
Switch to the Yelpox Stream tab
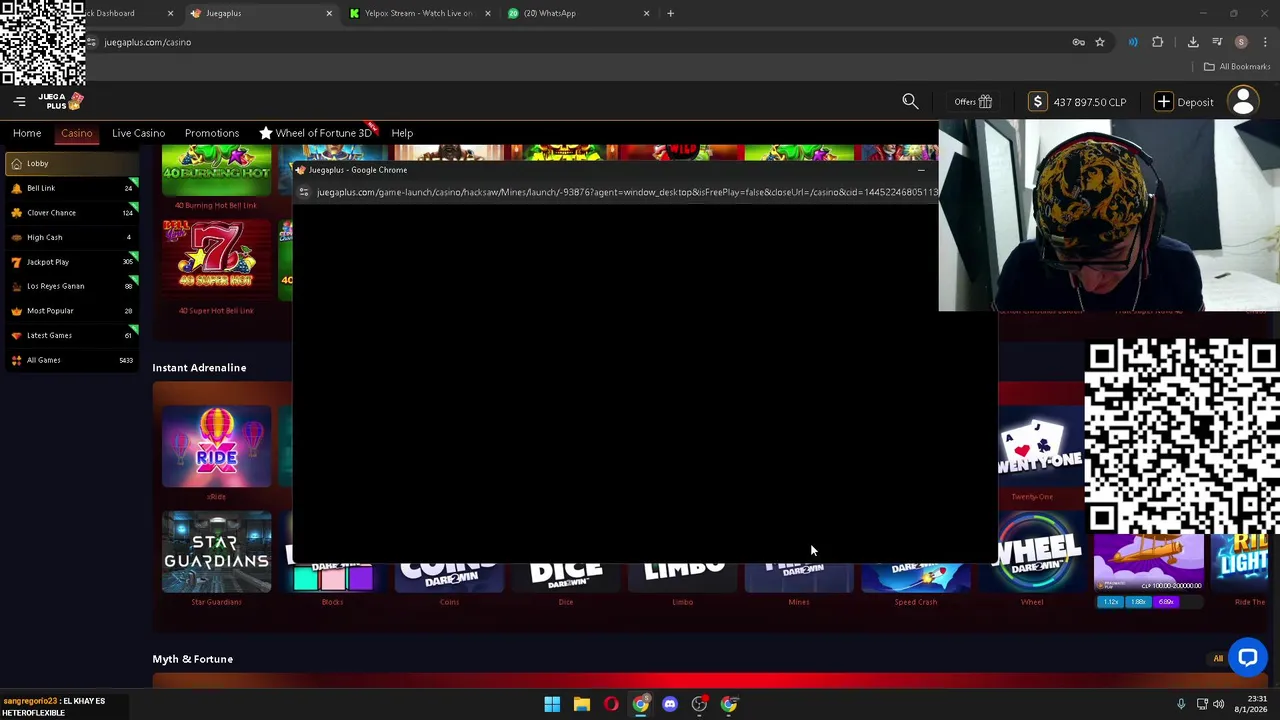(x=418, y=13)
